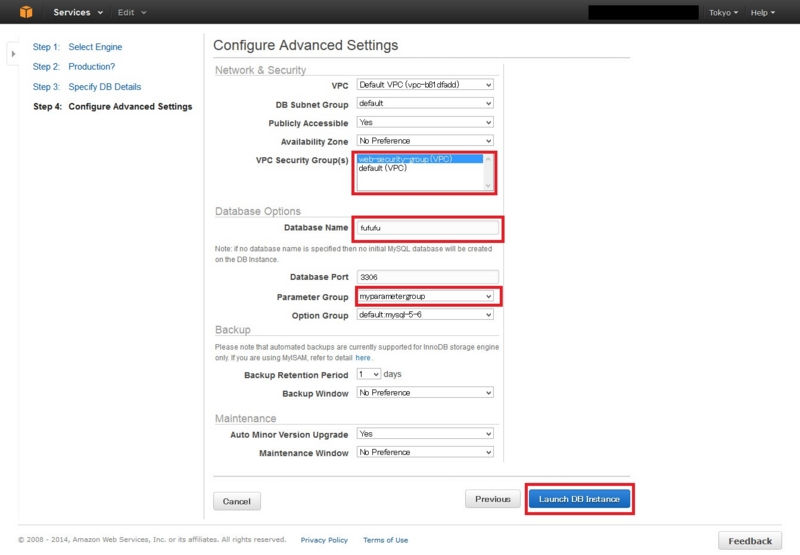This screenshot has width=800, height=555.
Task: Expand the left sidebar arrow
Action: click(13, 54)
